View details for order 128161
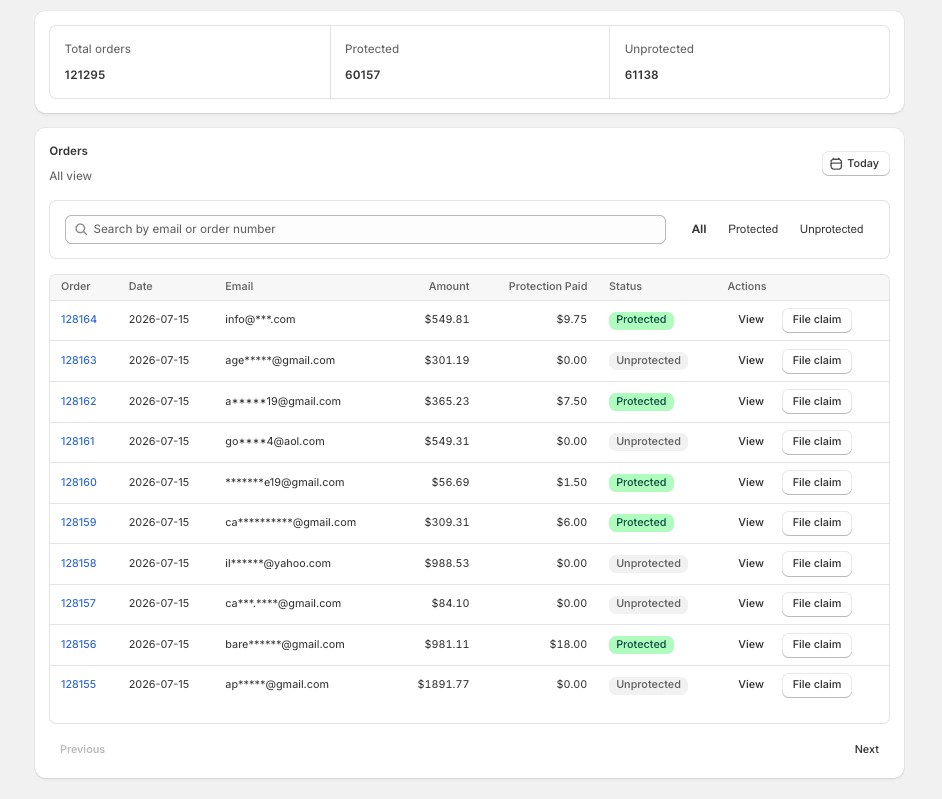 coord(751,441)
